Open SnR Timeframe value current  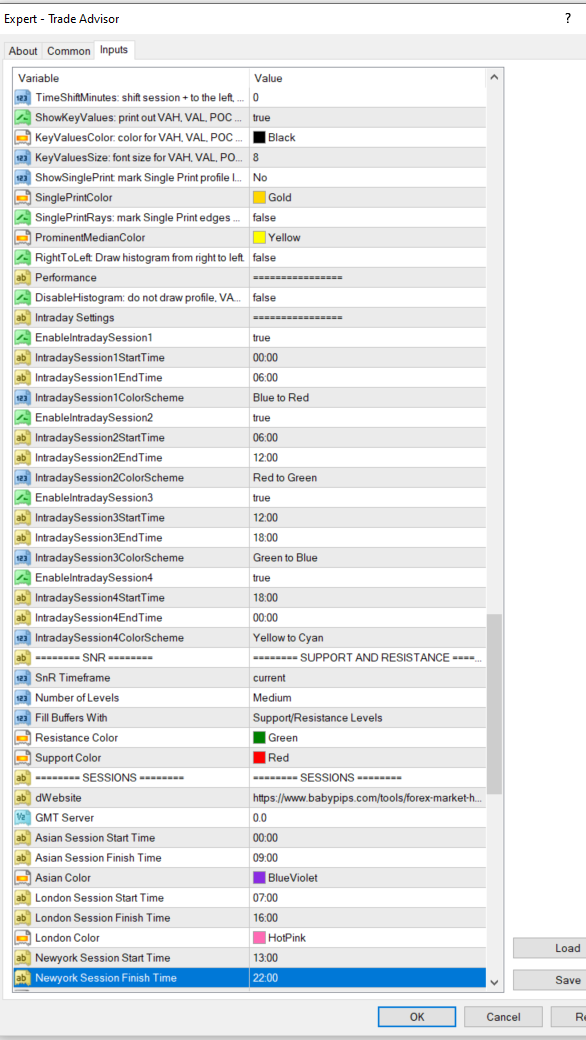pos(367,677)
